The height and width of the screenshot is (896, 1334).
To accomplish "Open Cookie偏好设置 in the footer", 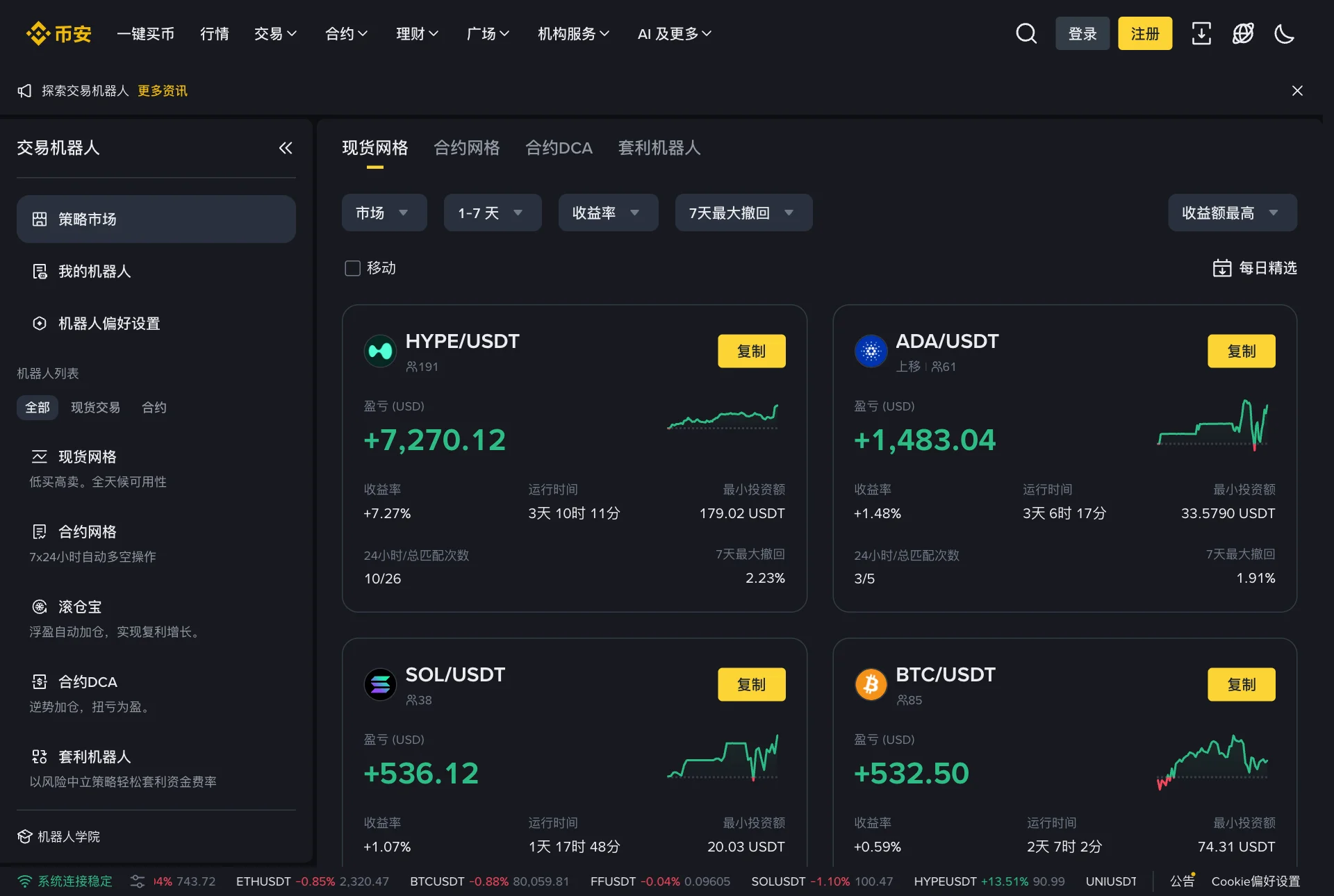I will tap(1255, 881).
